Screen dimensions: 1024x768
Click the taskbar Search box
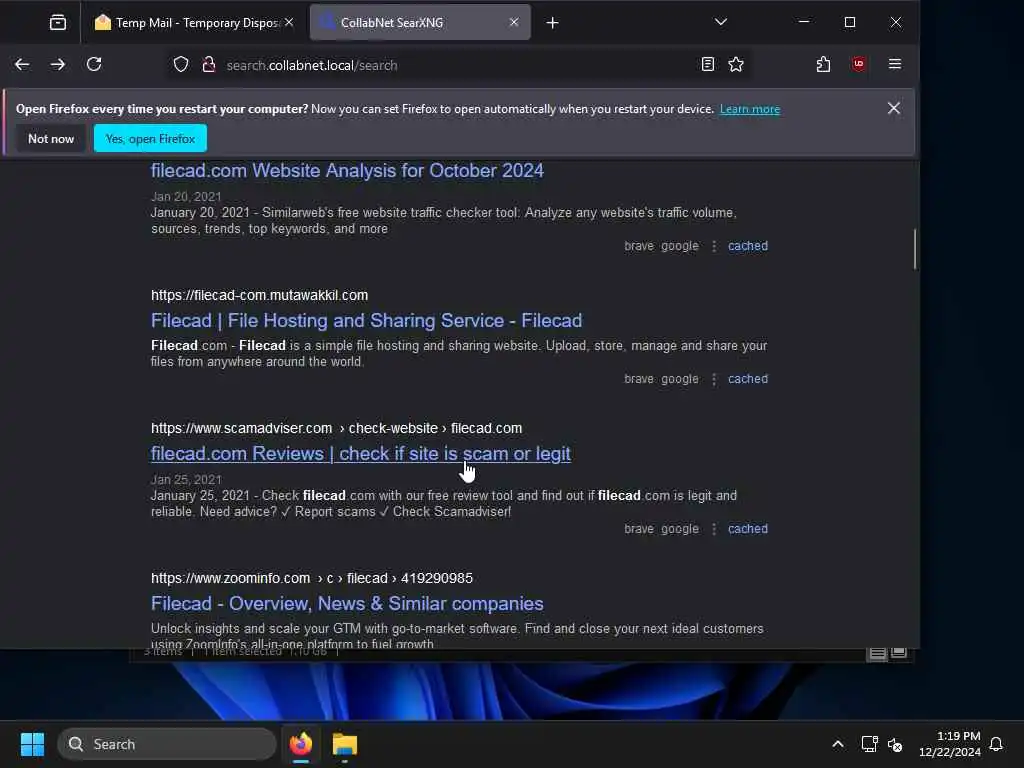pos(167,744)
